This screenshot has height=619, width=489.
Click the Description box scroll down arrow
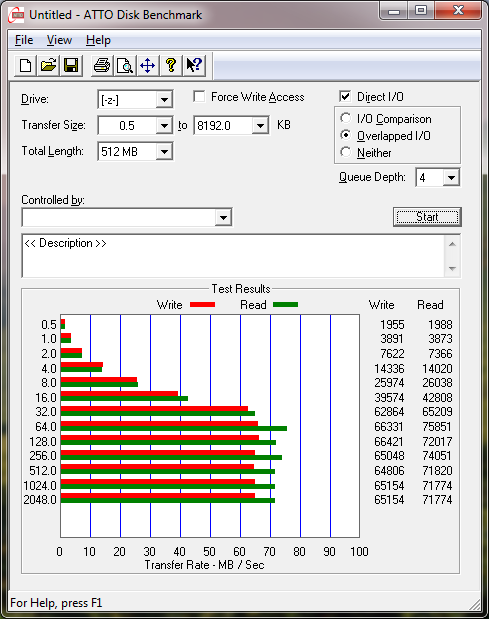452,268
